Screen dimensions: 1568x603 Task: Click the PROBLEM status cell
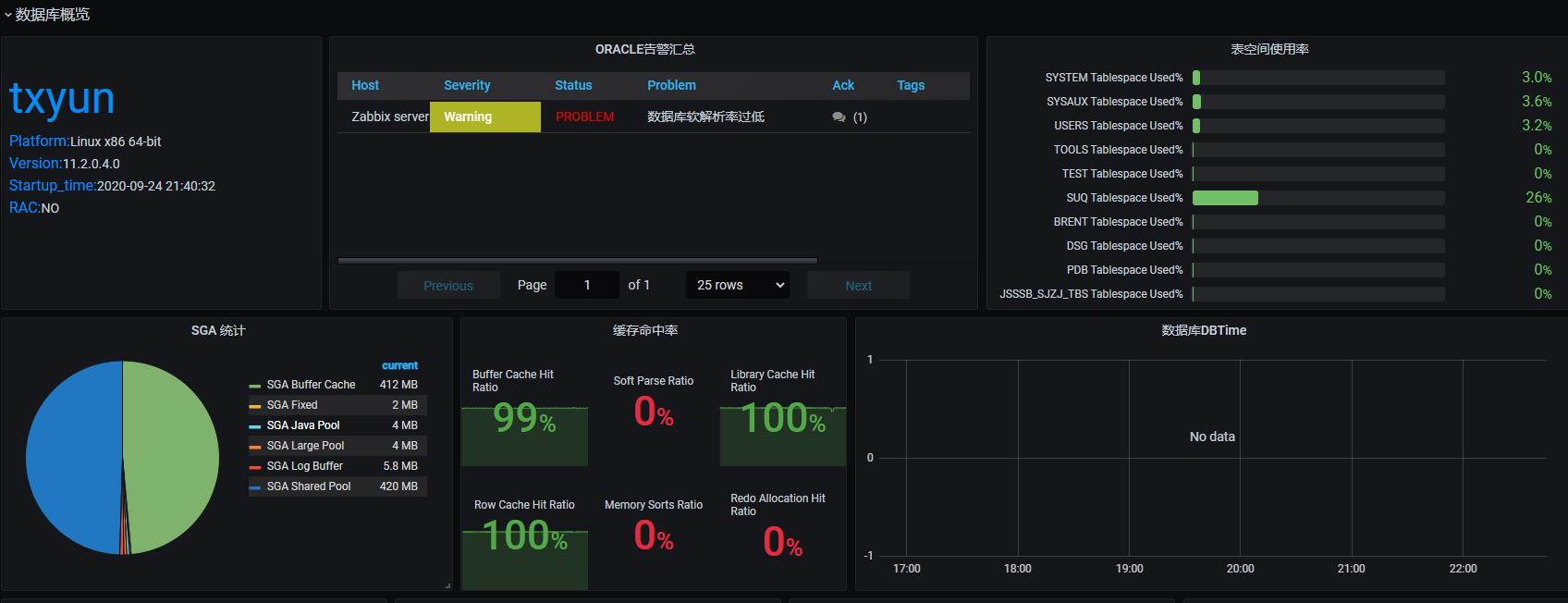click(x=584, y=117)
